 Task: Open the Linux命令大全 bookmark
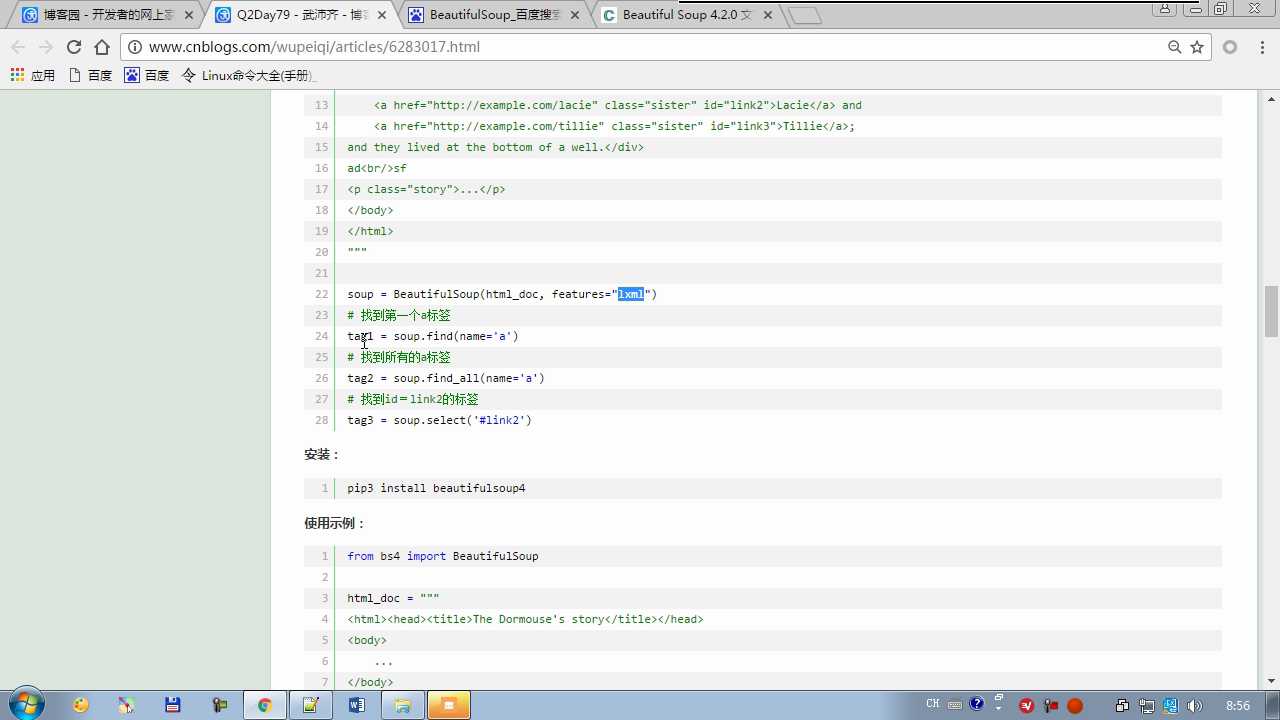point(248,75)
